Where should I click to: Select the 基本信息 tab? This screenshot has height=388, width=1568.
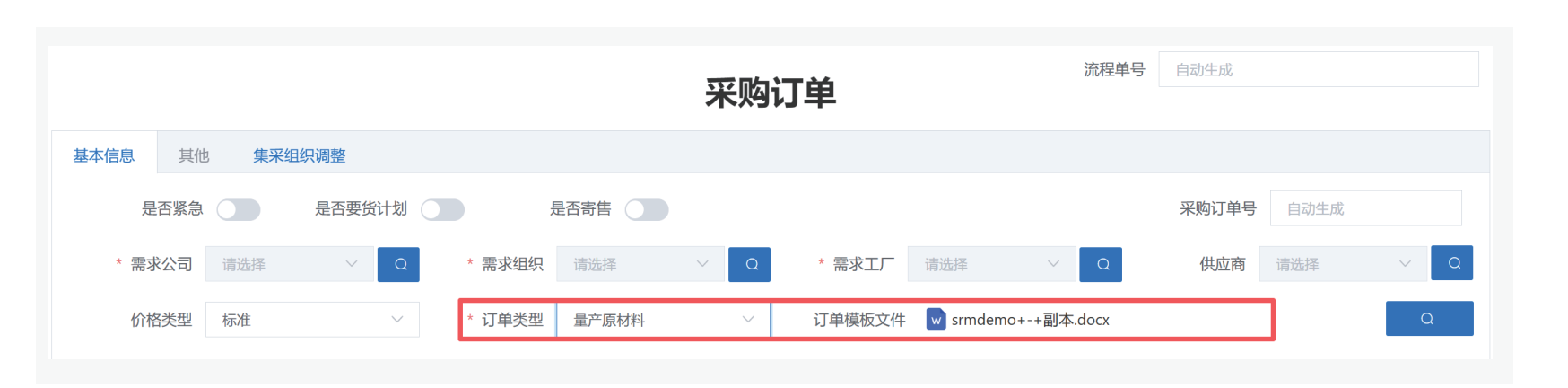104,155
